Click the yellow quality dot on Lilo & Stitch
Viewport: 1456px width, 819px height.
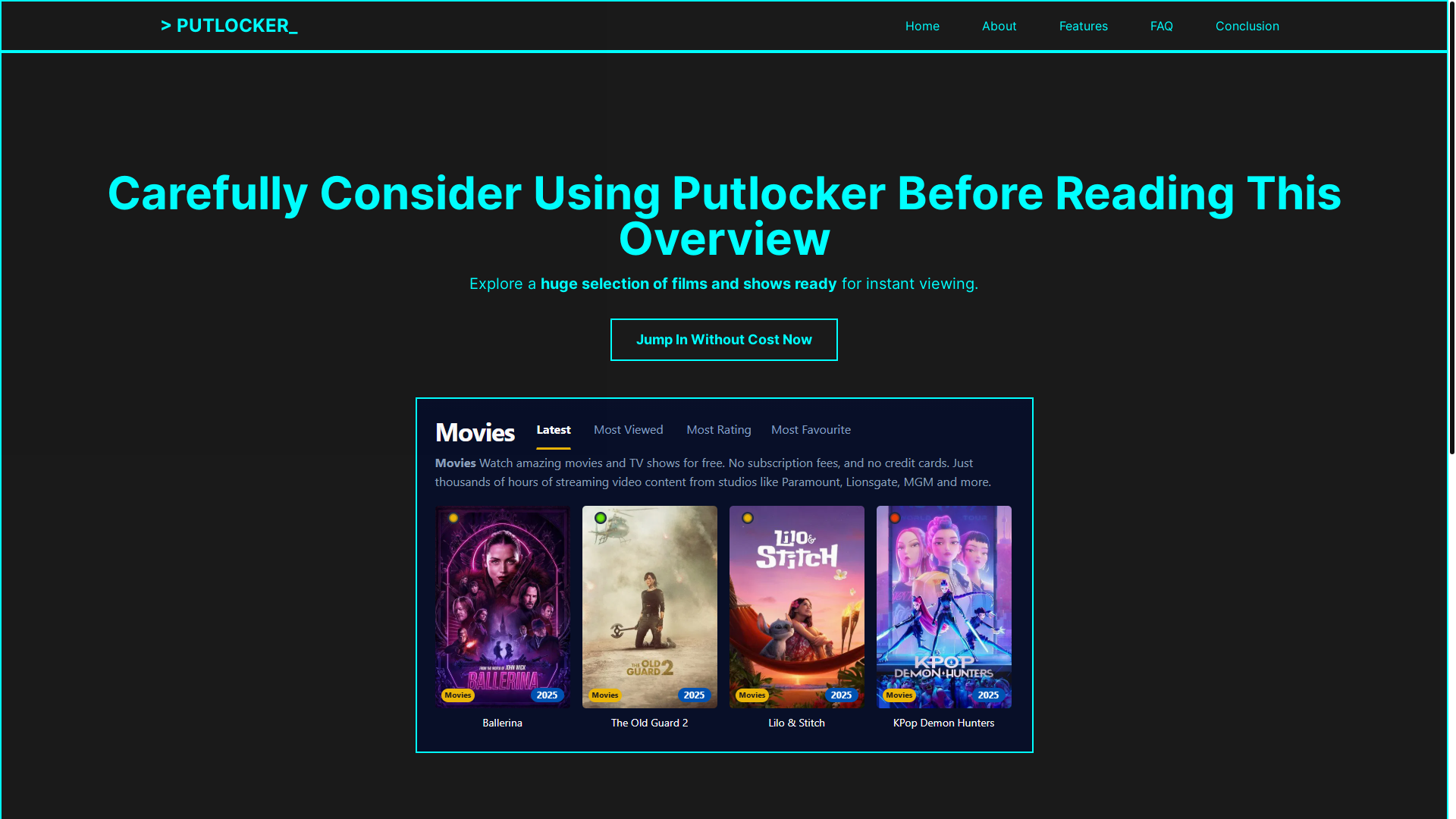click(748, 519)
